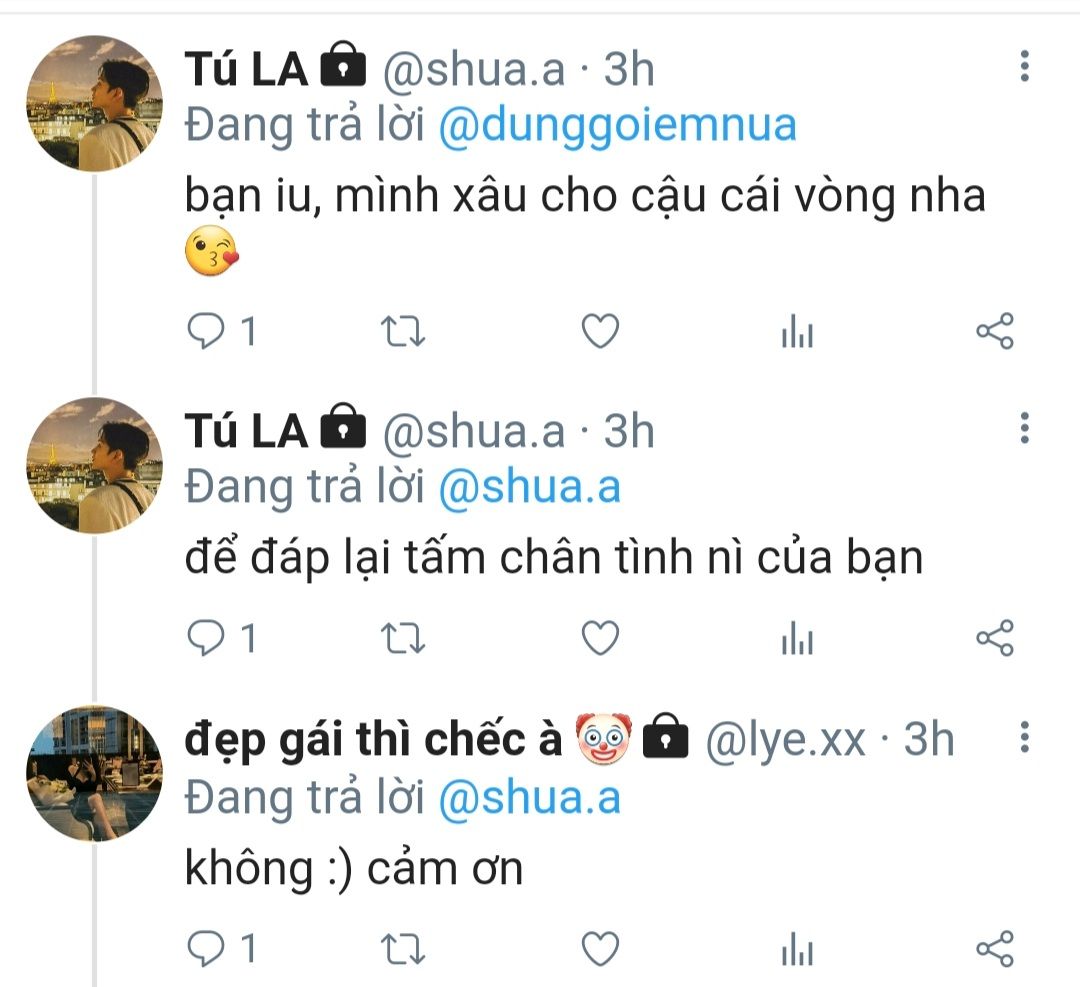1080x987 pixels.
Task: Open more options for first Tú LA tweet
Action: point(1024,67)
